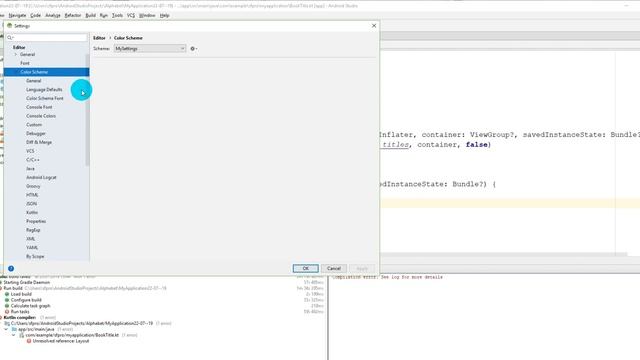Select XML color scheme entry
Screen dimensions: 640x360
[31, 239]
